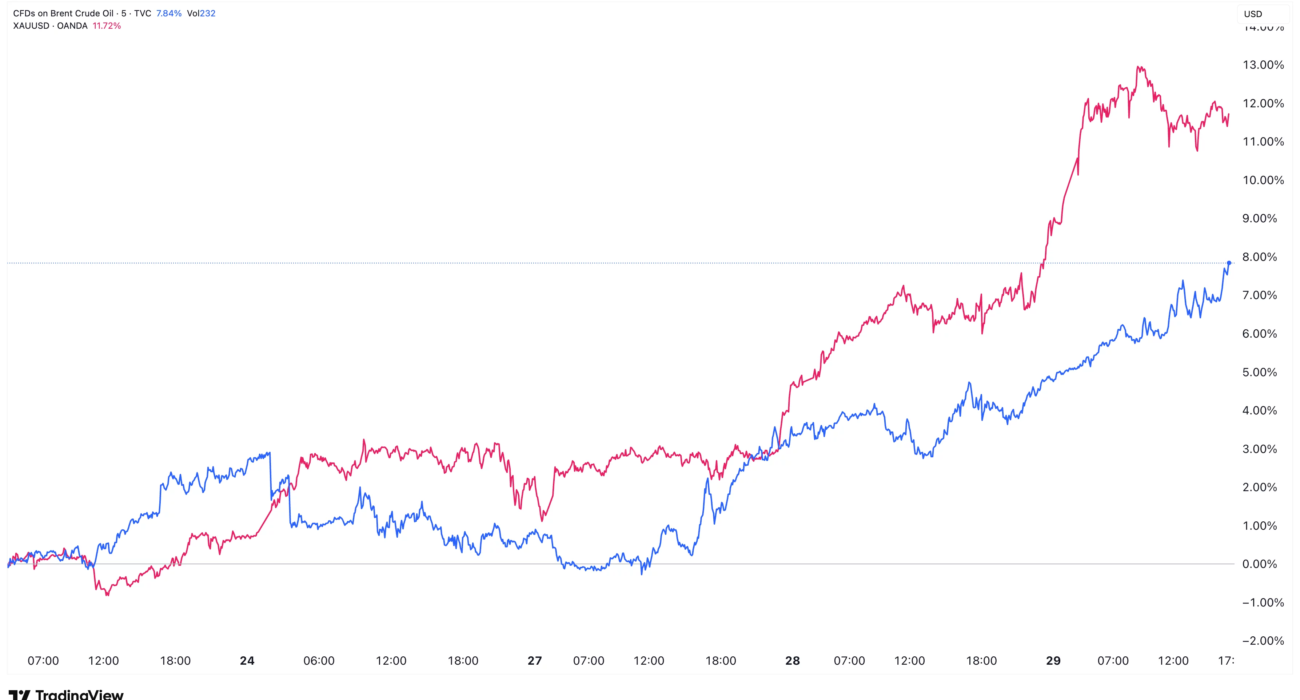Click the −2.00% price axis label
The height and width of the screenshot is (700, 1300).
1263,641
